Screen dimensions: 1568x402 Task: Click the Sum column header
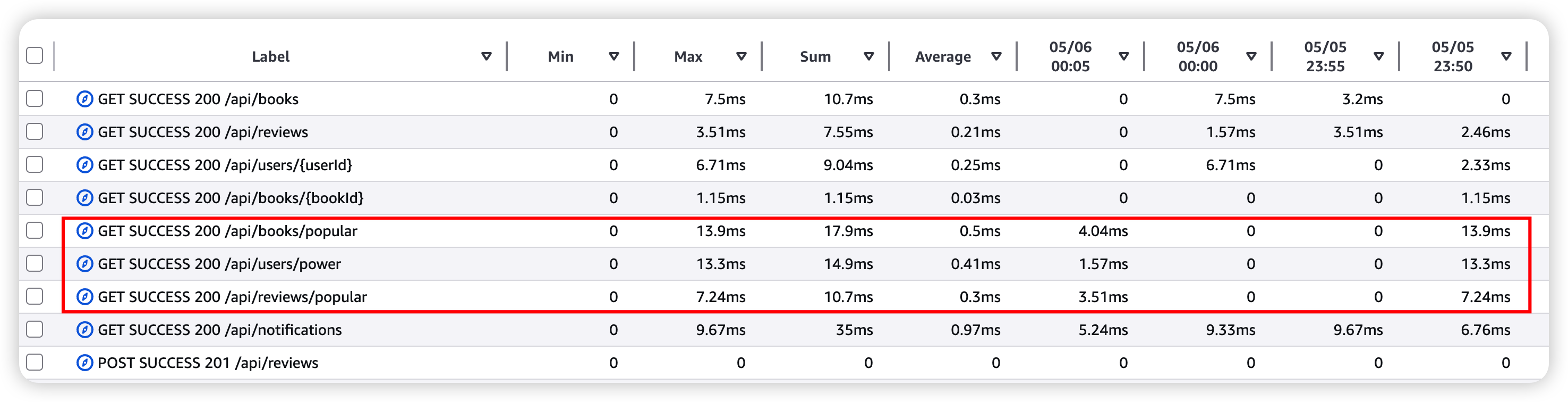[x=815, y=56]
